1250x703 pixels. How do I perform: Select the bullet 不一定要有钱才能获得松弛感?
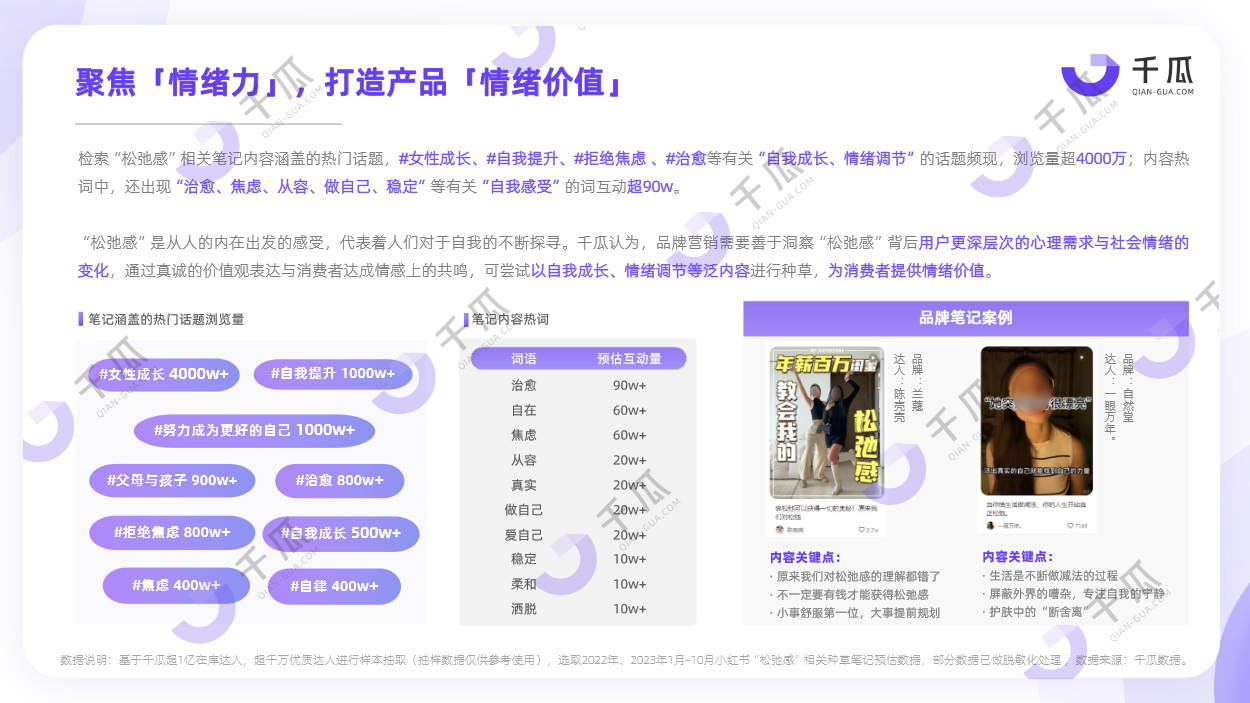849,594
